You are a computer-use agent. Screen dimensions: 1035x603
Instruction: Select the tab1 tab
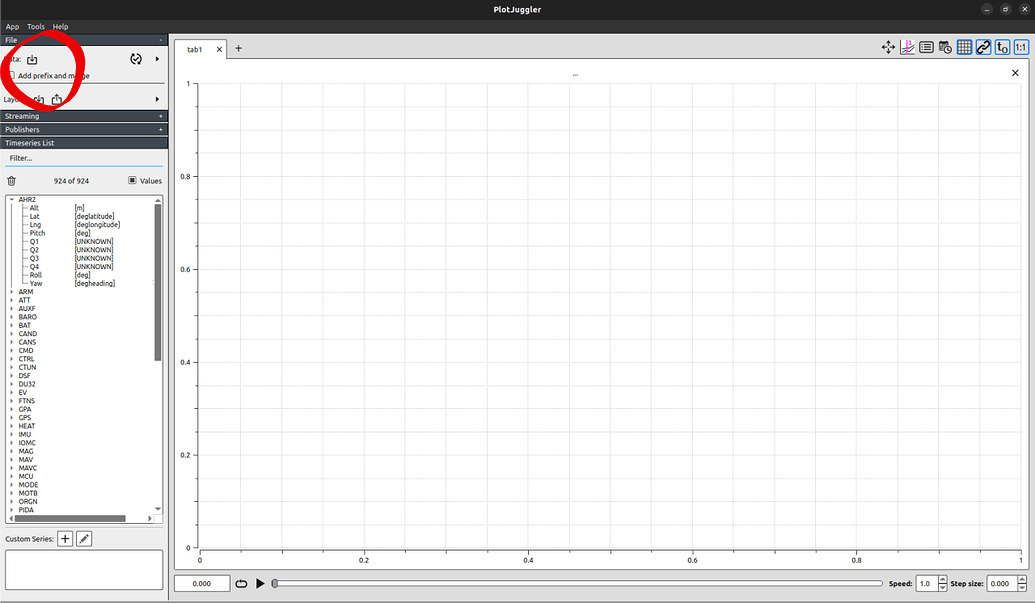tap(196, 48)
